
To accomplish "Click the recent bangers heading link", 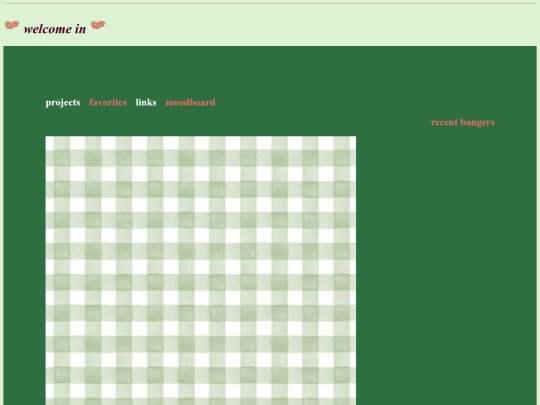I will coord(463,123).
